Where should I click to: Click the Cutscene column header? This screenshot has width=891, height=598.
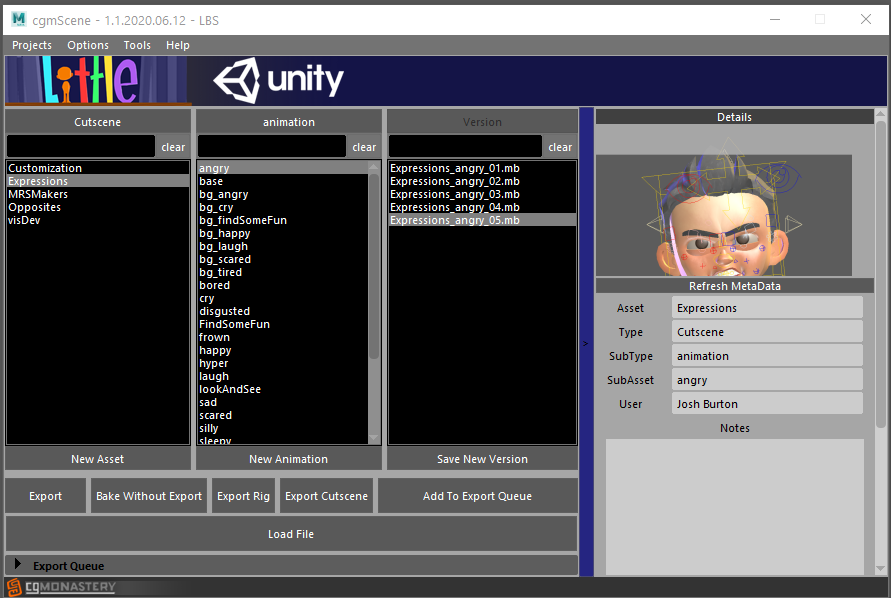tap(98, 122)
